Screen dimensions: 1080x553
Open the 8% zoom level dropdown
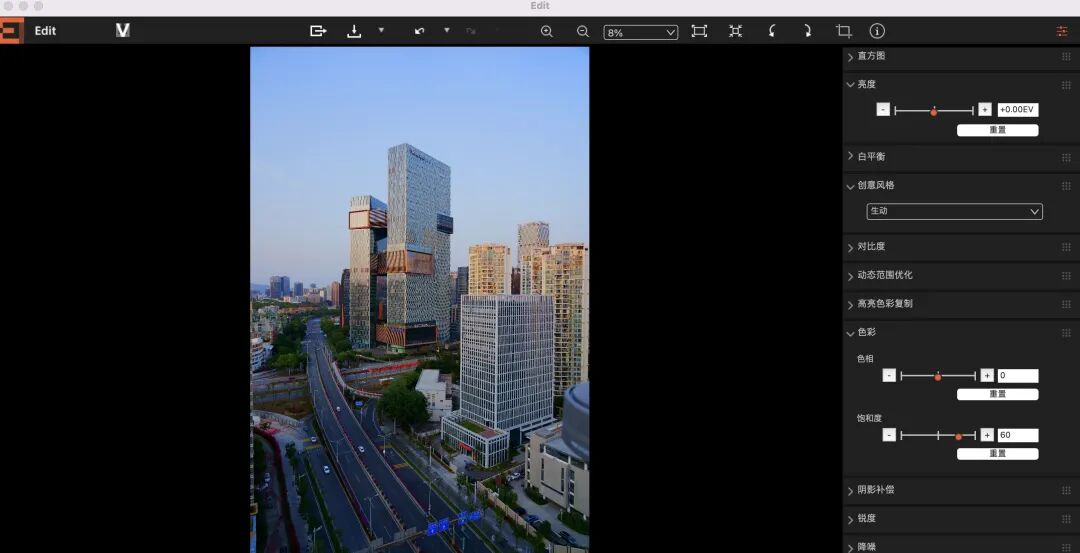coord(641,32)
